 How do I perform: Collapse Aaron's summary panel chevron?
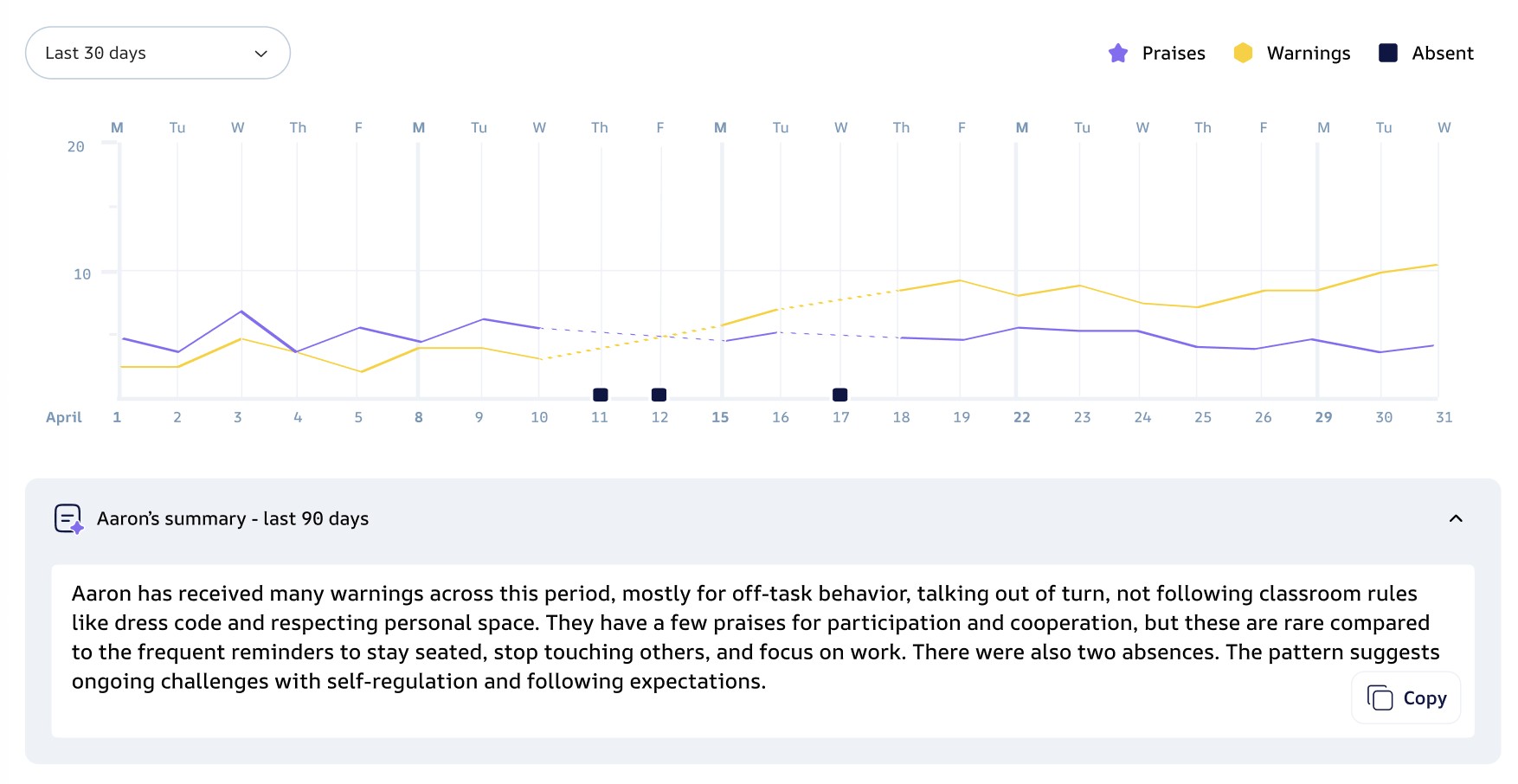pyautogui.click(x=1456, y=518)
